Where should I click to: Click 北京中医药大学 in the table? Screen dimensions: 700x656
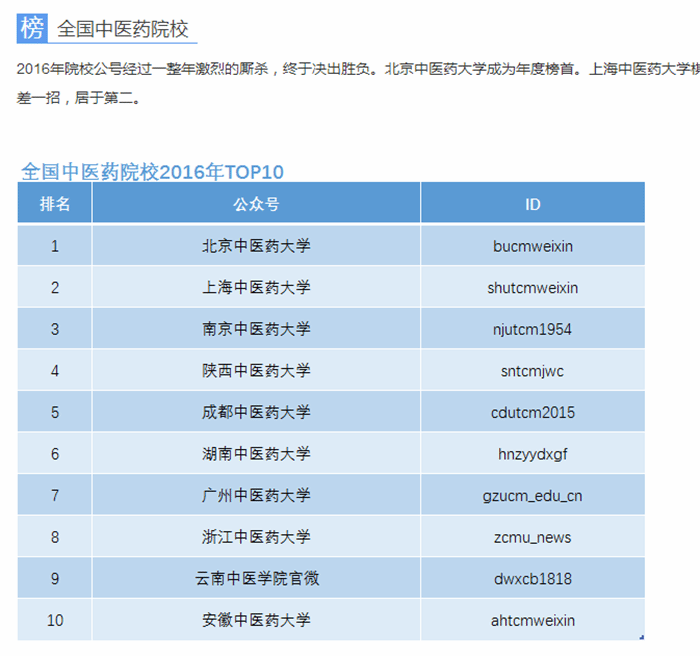[256, 246]
